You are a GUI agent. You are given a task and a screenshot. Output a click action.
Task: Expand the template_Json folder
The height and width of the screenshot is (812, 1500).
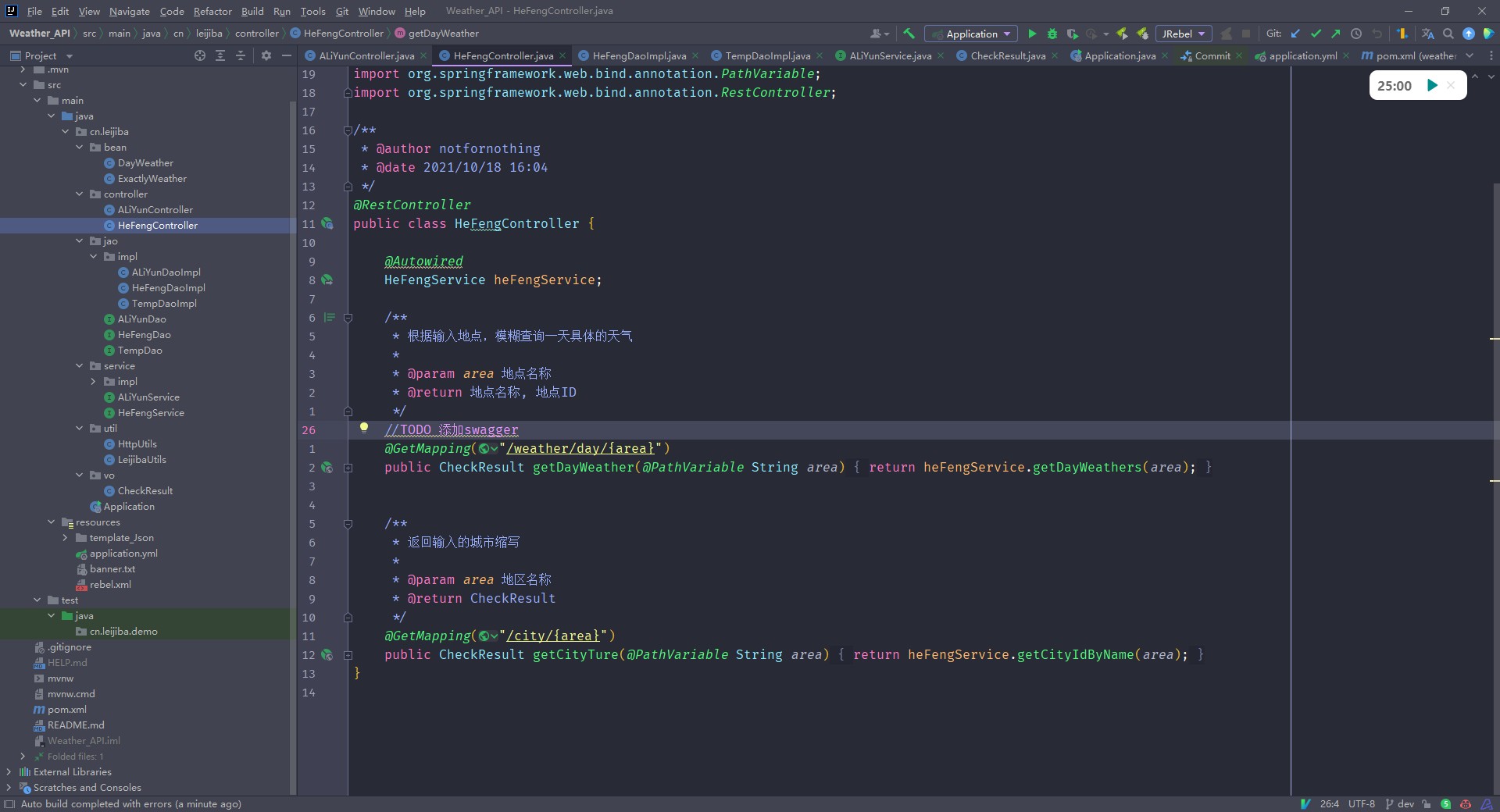[66, 538]
